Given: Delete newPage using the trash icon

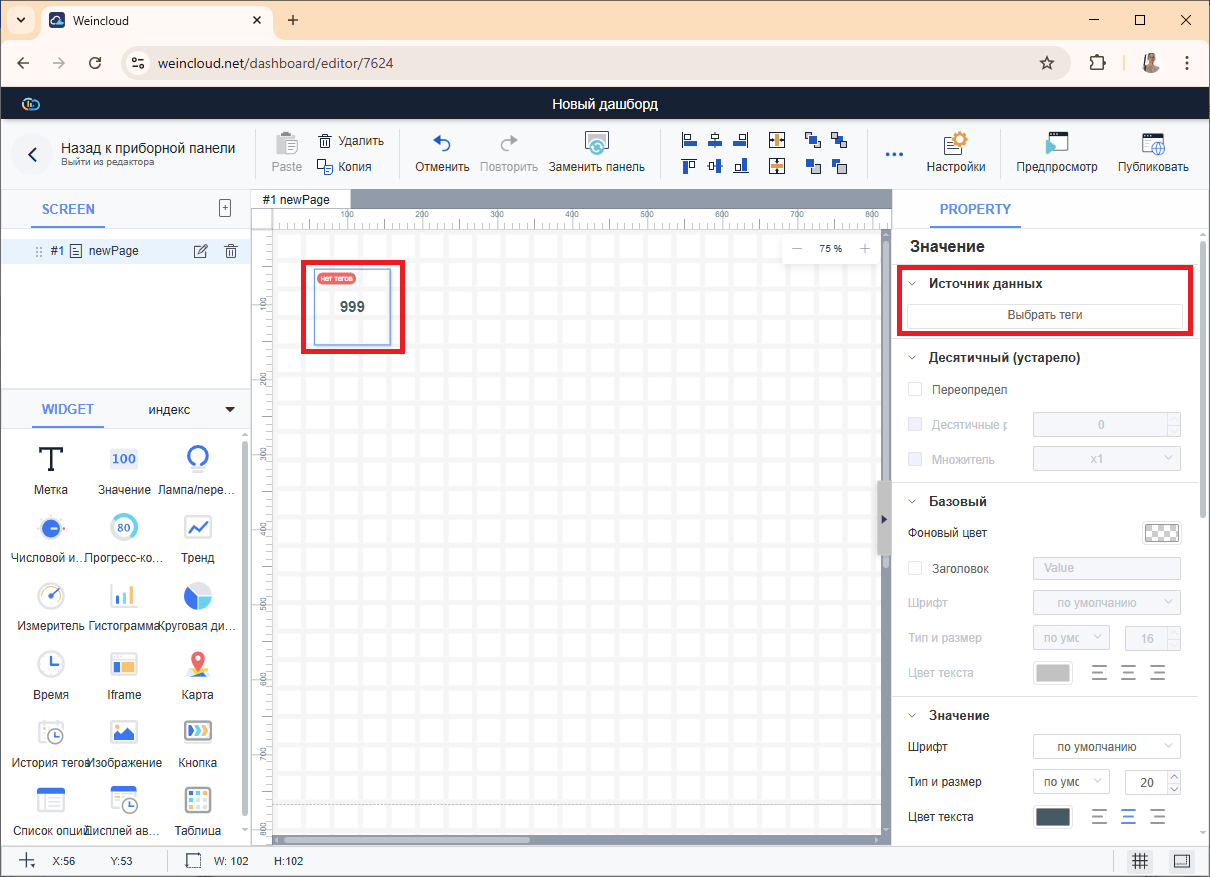Looking at the screenshot, I should coord(231,251).
